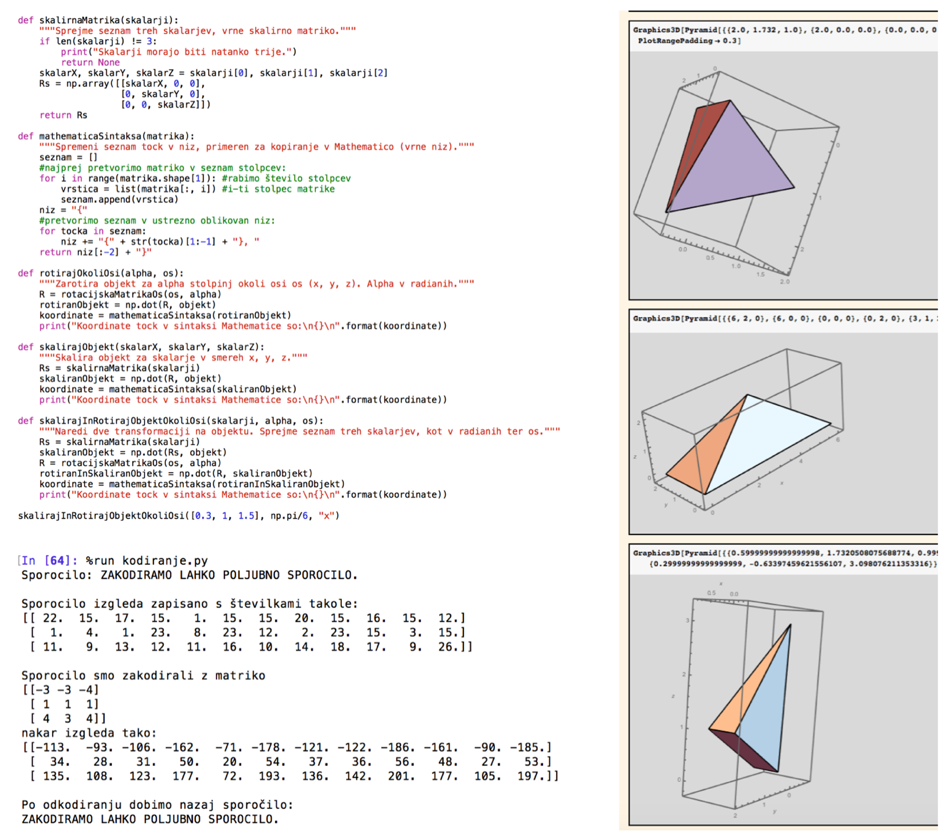This screenshot has height=838, width=943.
Task: Click the "seznam = []" assignment line
Action: [68, 156]
